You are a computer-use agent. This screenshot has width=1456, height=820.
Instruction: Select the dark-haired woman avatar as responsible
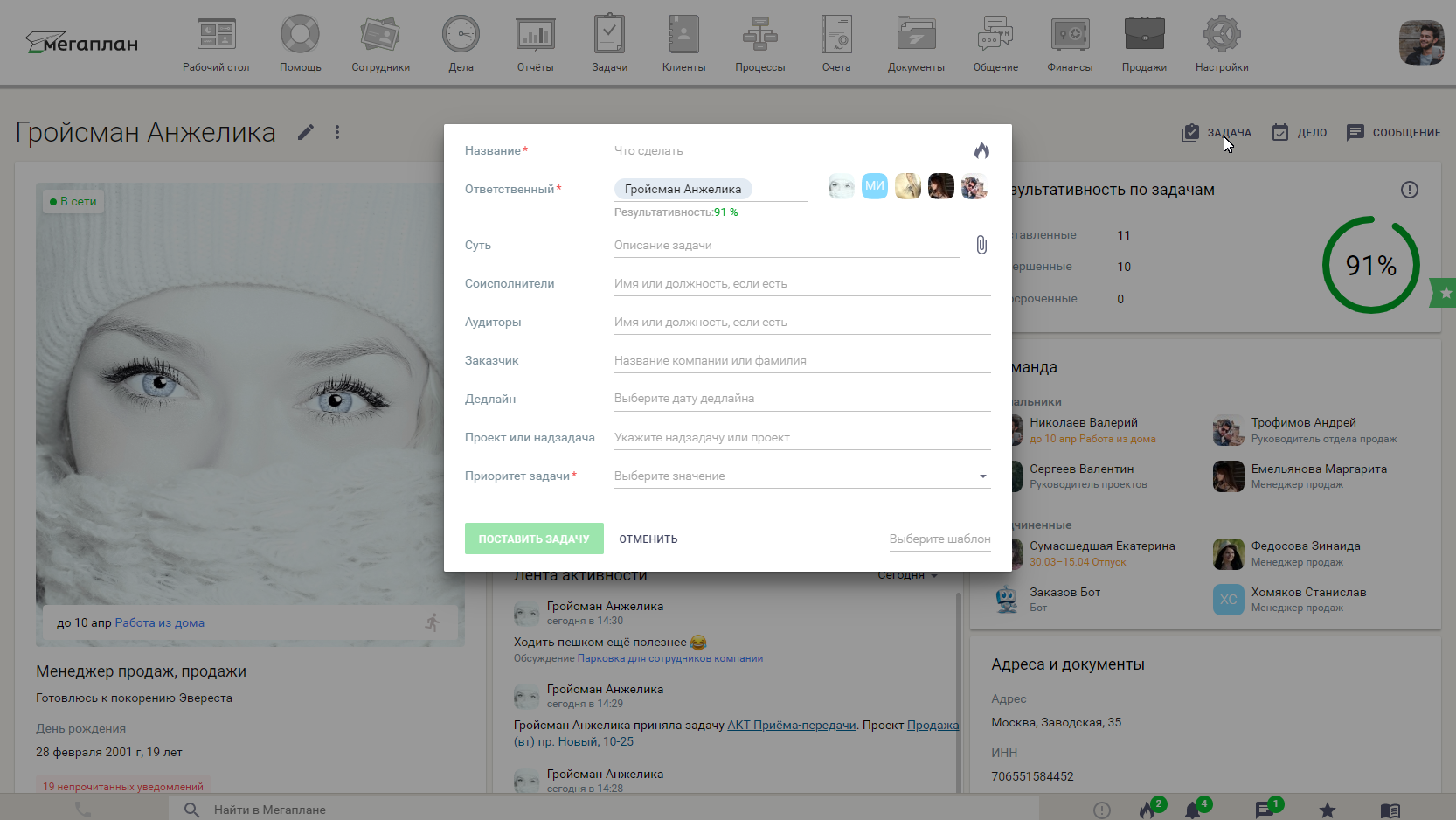coord(941,185)
